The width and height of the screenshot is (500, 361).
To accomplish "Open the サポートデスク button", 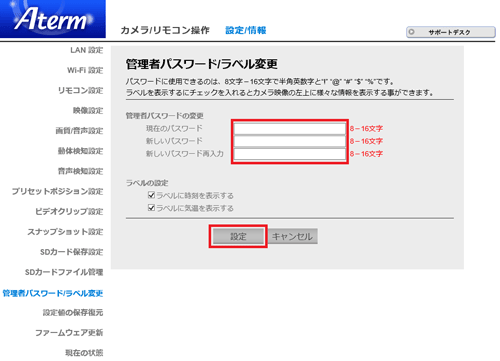I will 451,32.
